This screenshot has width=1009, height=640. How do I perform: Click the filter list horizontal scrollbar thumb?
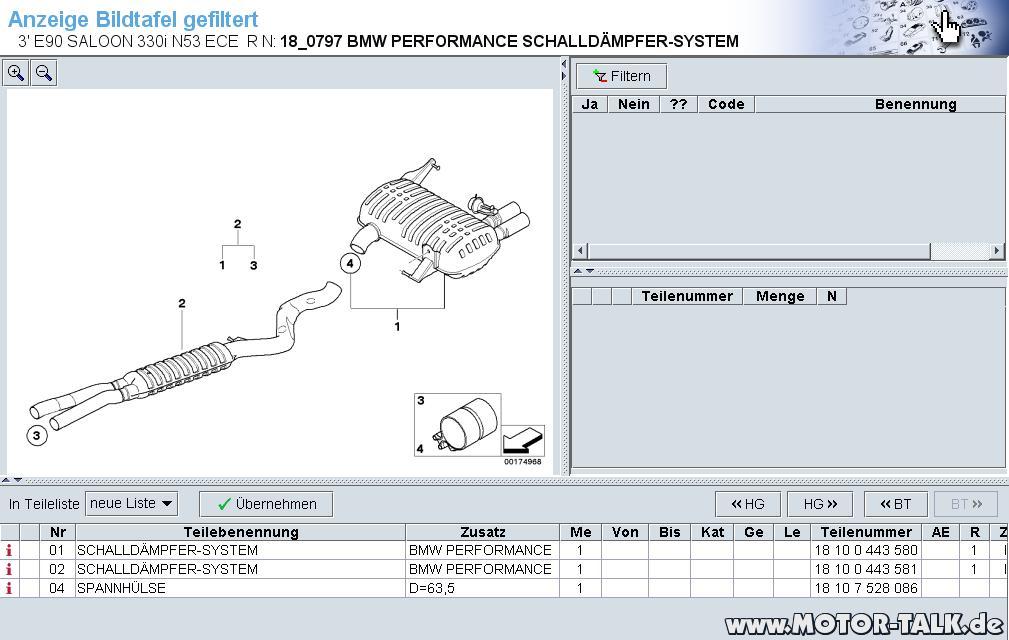759,251
